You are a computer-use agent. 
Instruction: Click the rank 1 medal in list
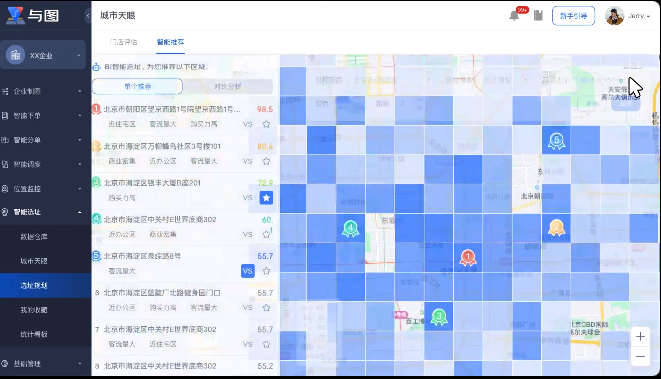(96, 109)
